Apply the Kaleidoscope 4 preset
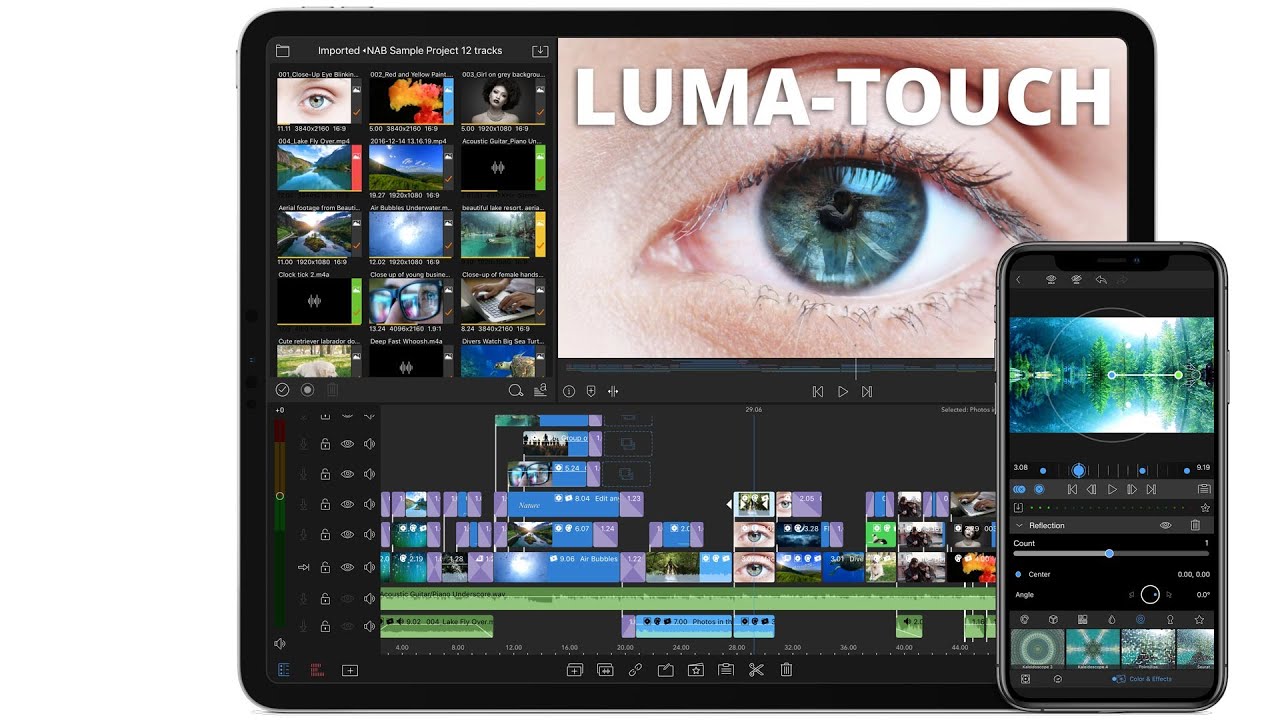Image resolution: width=1280 pixels, height=720 pixels. pos(1094,648)
